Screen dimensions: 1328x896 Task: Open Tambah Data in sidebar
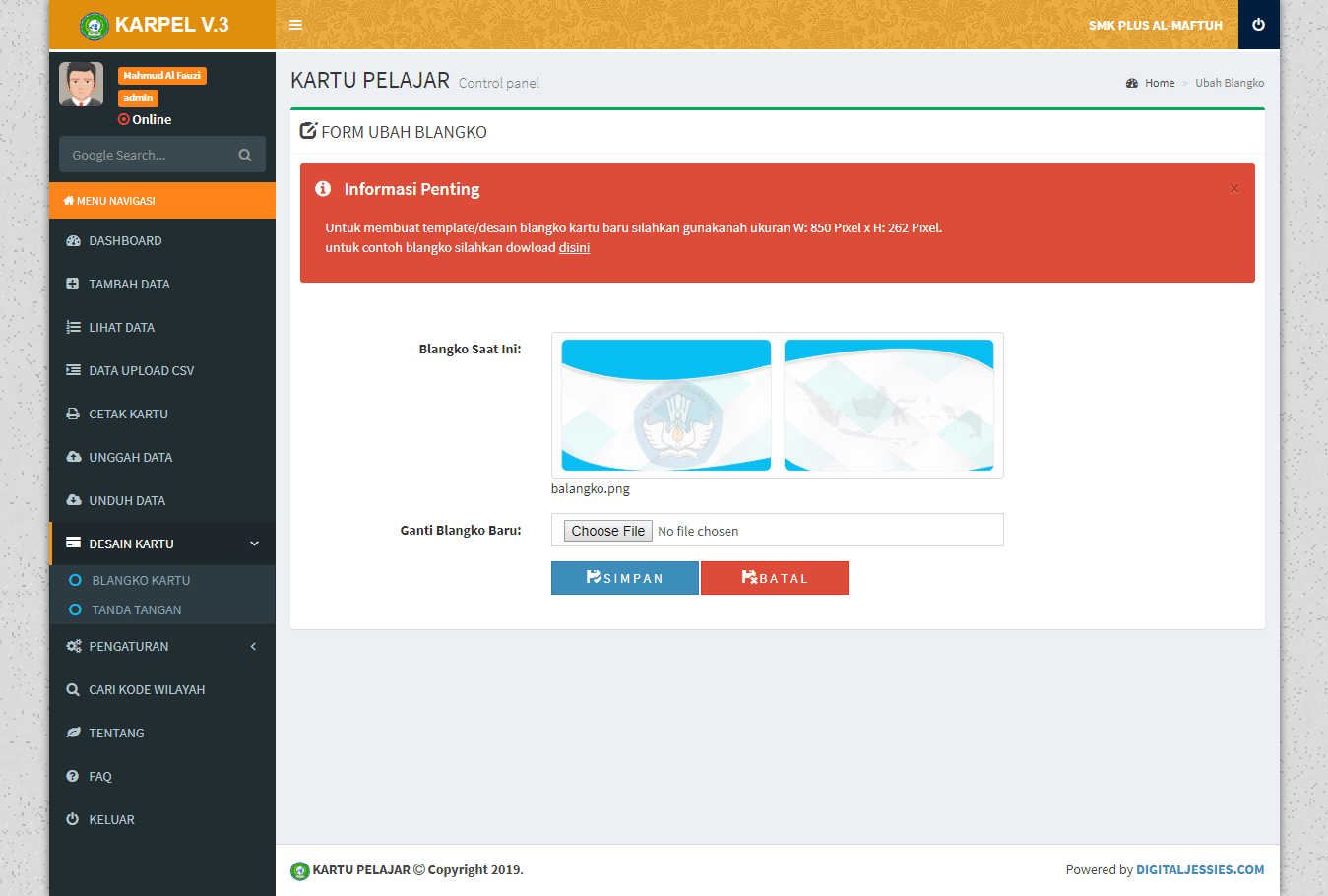coord(129,285)
